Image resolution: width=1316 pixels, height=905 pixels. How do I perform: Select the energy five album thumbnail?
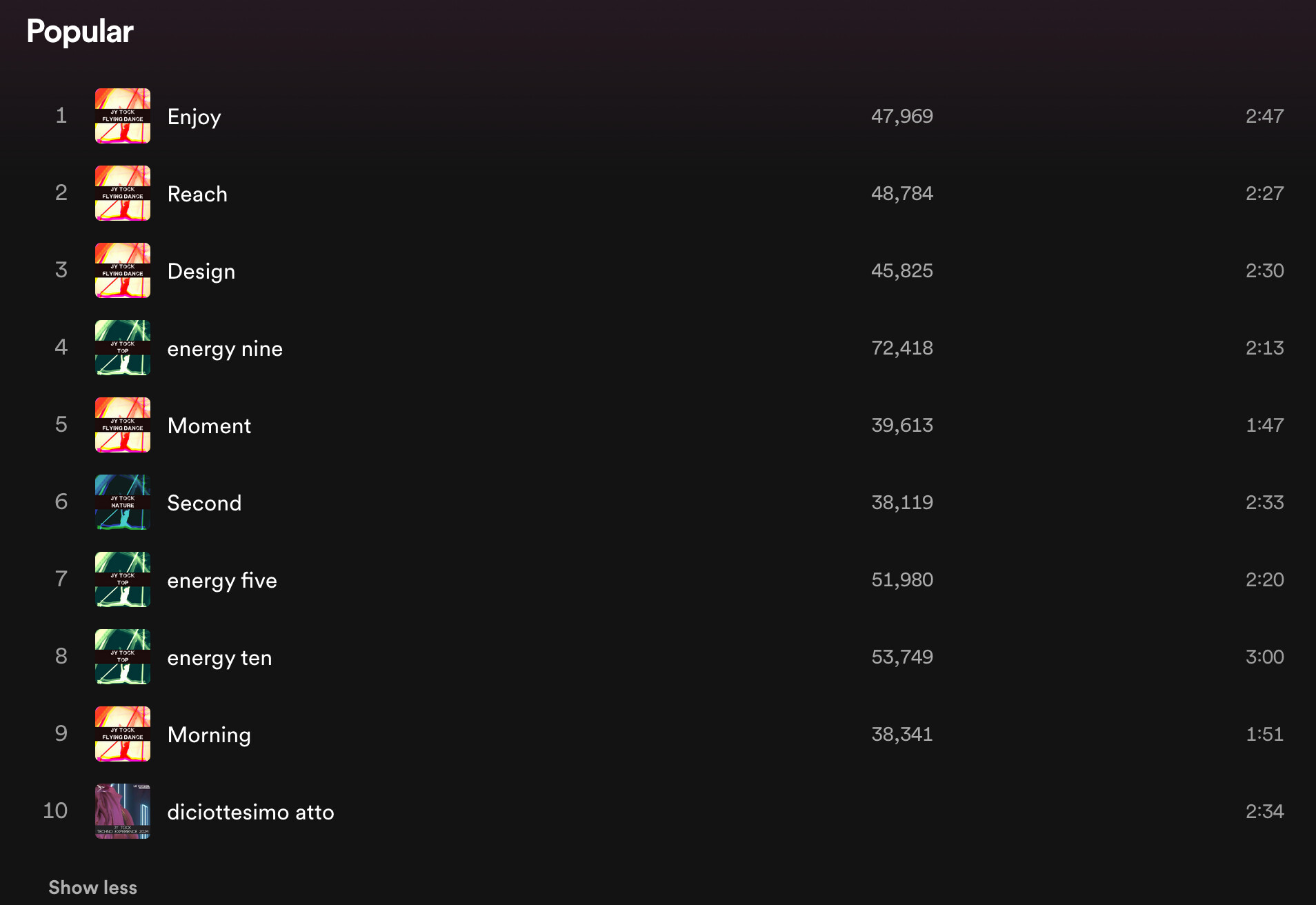click(x=123, y=579)
